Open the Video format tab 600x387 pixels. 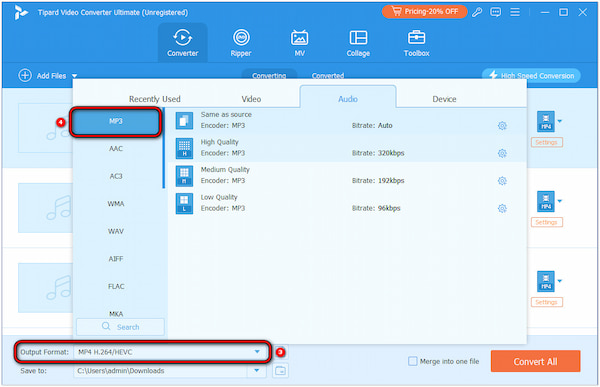tap(251, 99)
